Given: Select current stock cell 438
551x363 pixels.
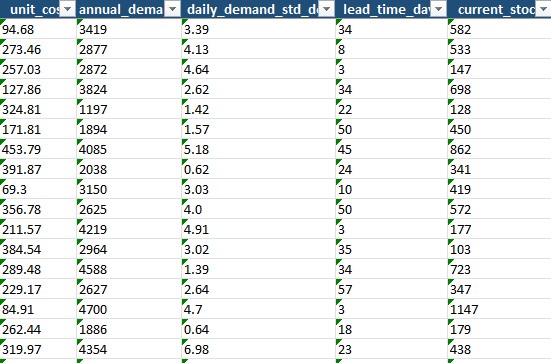Looking at the screenshot, I should click(x=499, y=349).
